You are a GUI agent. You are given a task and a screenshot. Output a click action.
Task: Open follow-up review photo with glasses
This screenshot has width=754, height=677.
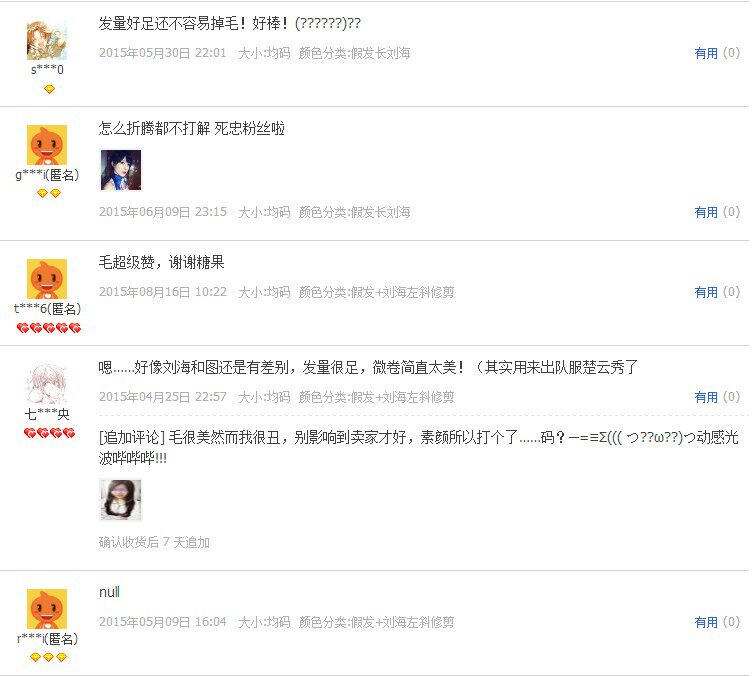click(x=121, y=500)
